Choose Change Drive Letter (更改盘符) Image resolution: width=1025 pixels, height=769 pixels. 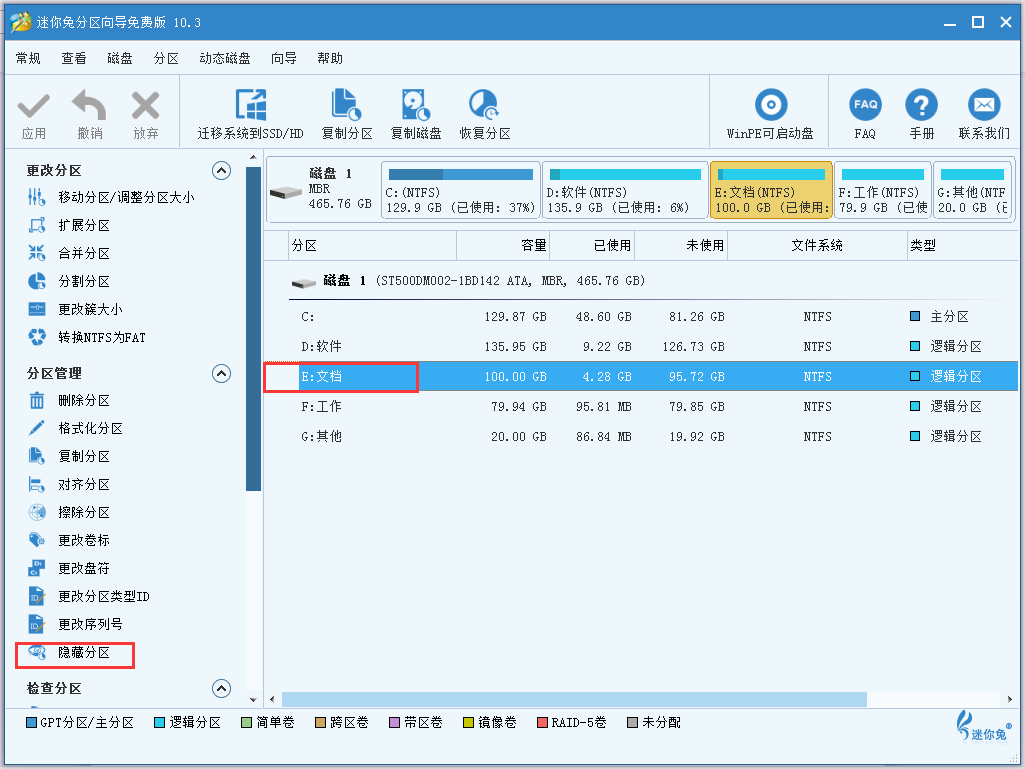69,568
